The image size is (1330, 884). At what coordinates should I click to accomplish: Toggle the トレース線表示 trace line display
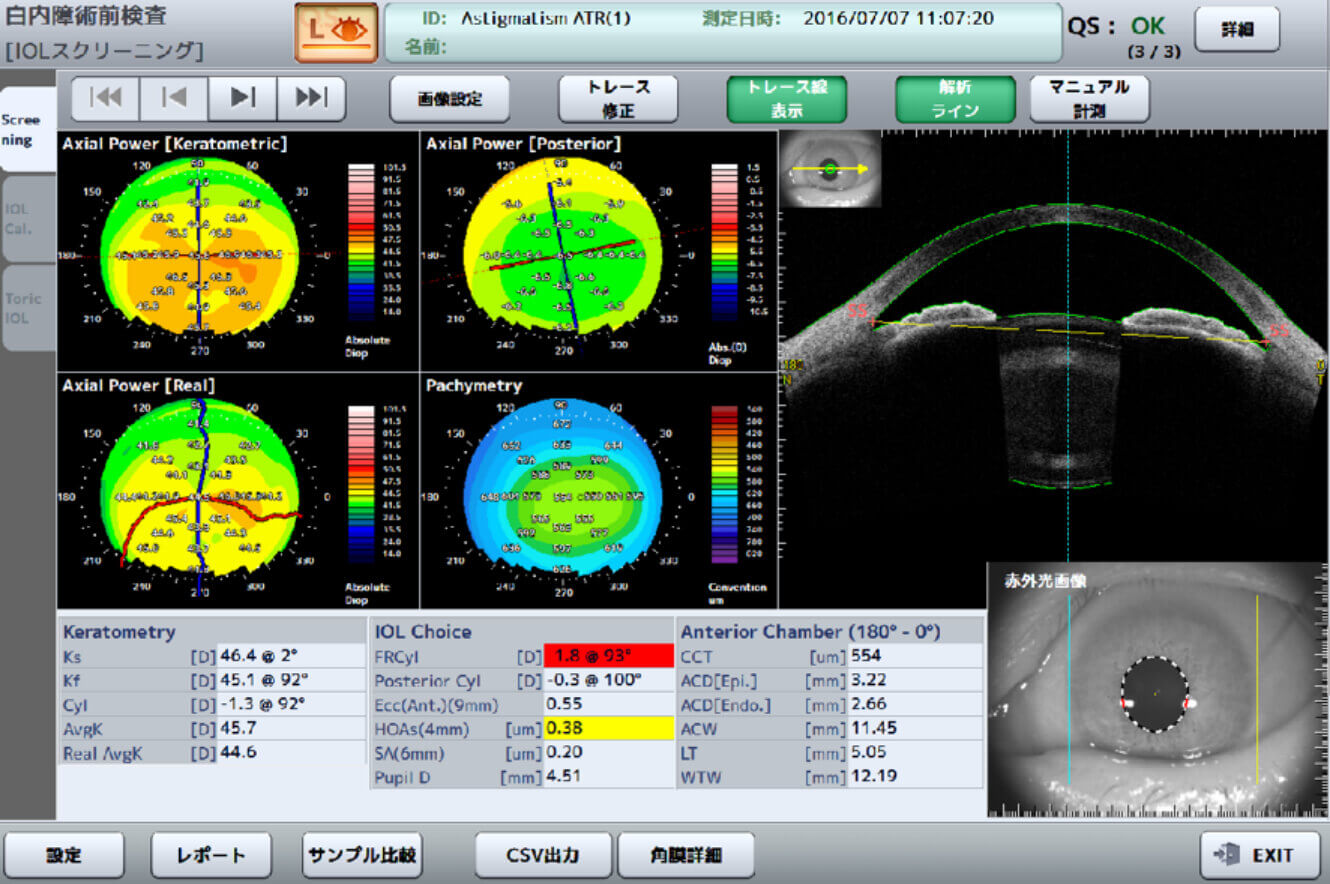pyautogui.click(x=786, y=99)
